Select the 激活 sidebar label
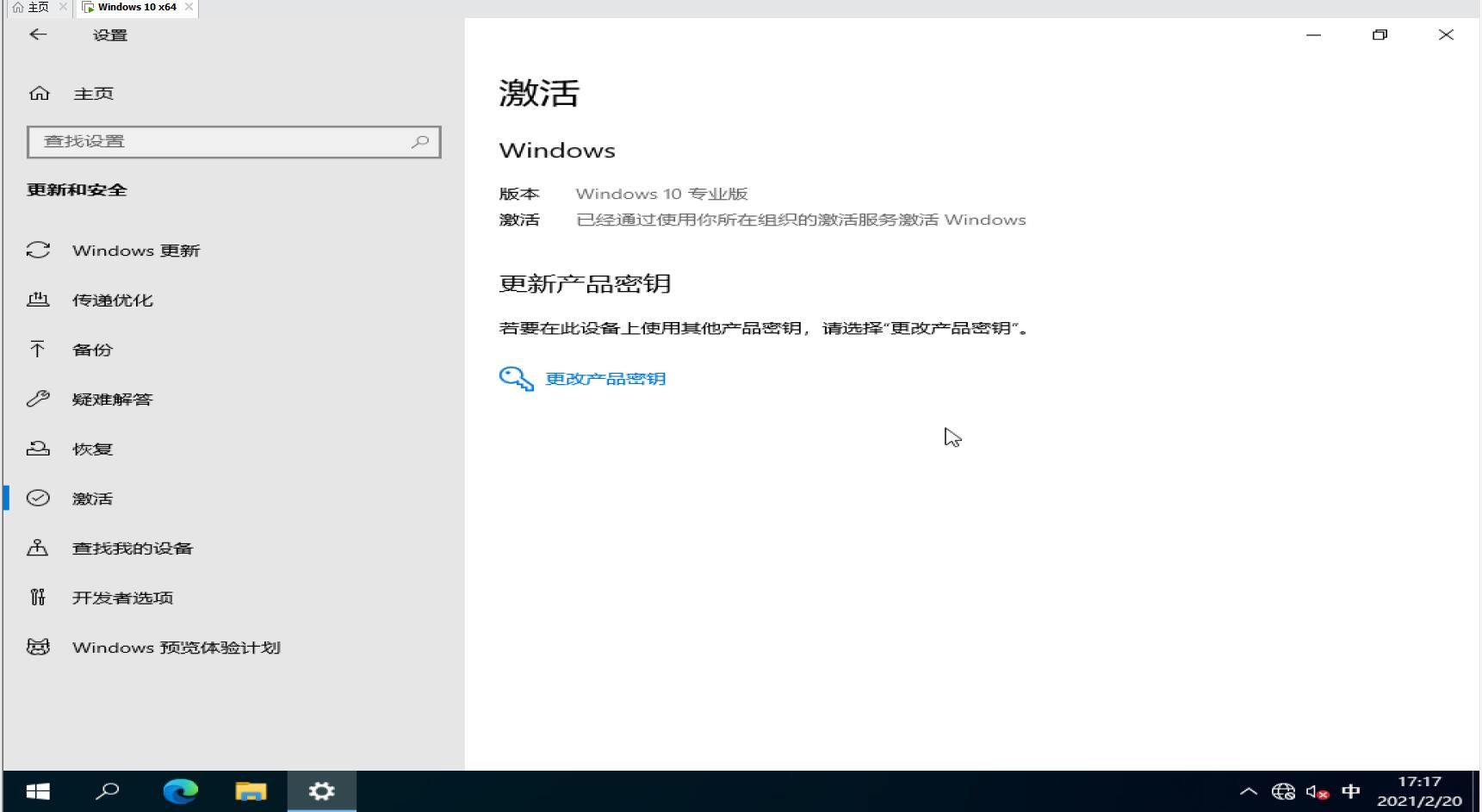1482x812 pixels. point(92,499)
